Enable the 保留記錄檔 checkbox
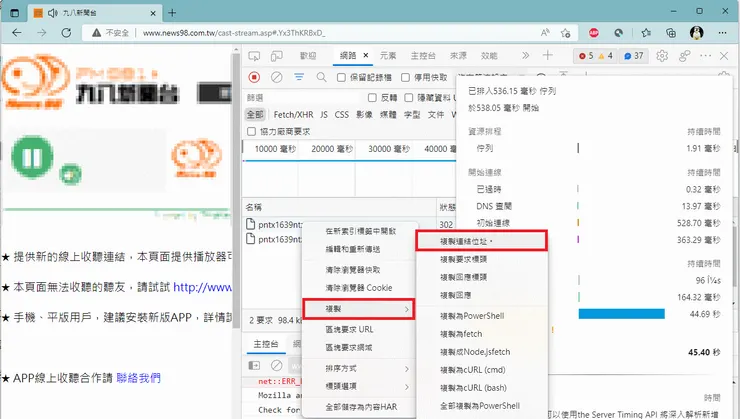 pyautogui.click(x=341, y=77)
